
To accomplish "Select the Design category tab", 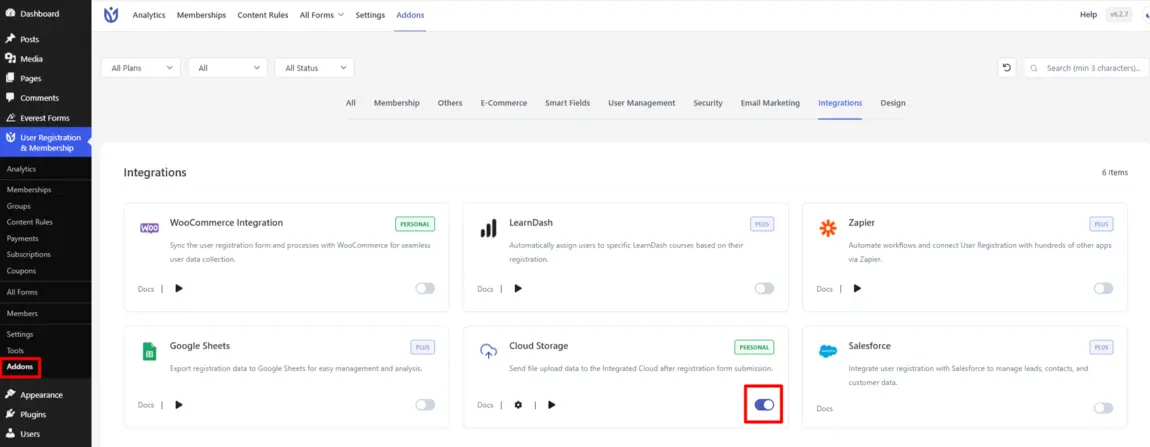I will 893,103.
